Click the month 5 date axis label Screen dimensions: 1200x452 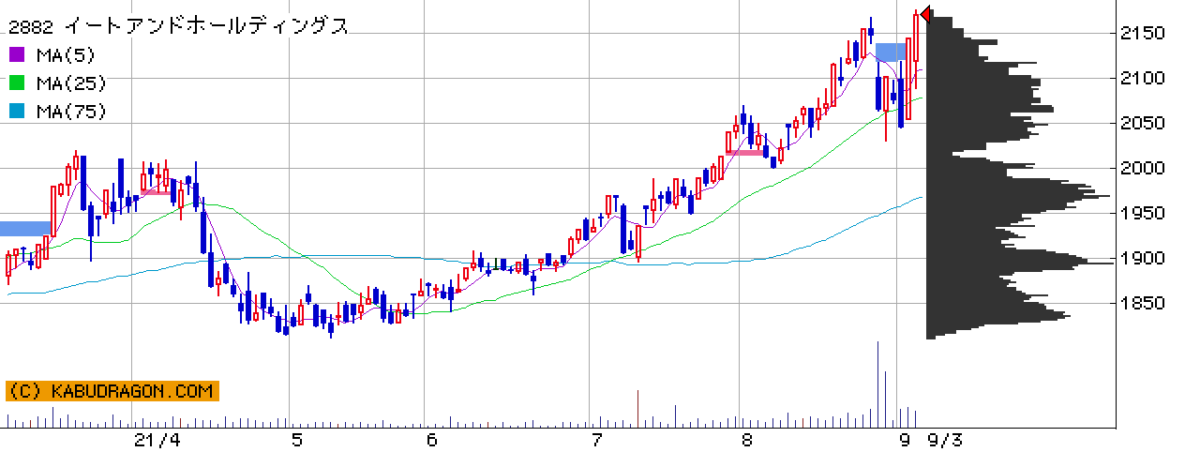point(296,440)
